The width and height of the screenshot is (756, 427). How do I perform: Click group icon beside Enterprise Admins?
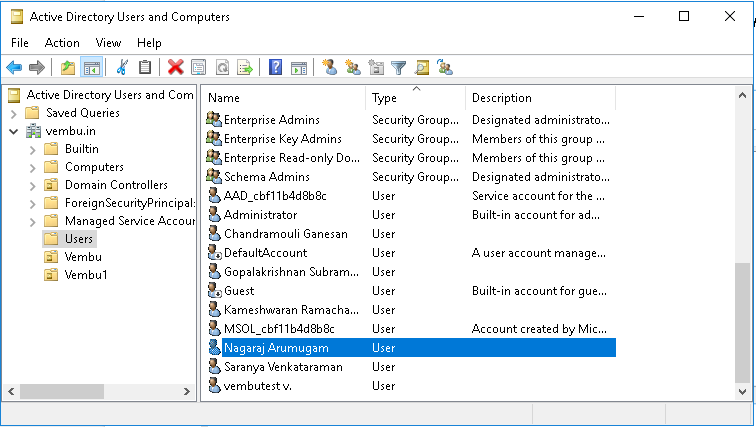[214, 119]
